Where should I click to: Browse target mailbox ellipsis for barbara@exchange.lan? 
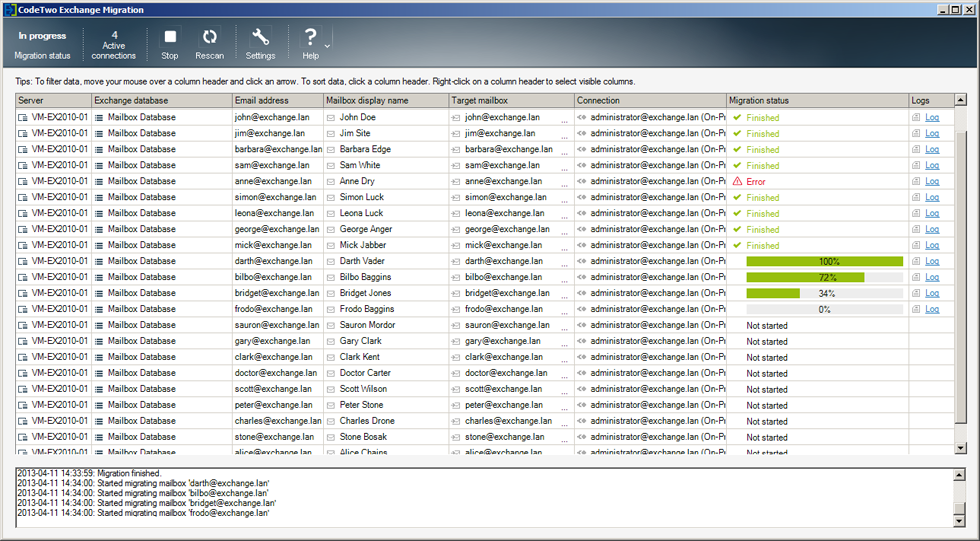click(x=564, y=152)
